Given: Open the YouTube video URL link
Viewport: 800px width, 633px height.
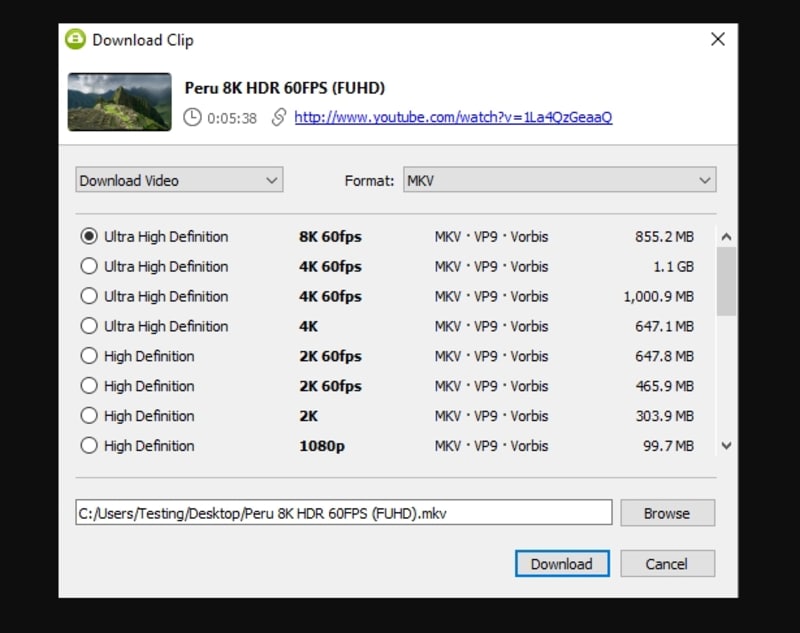Looking at the screenshot, I should pos(453,117).
